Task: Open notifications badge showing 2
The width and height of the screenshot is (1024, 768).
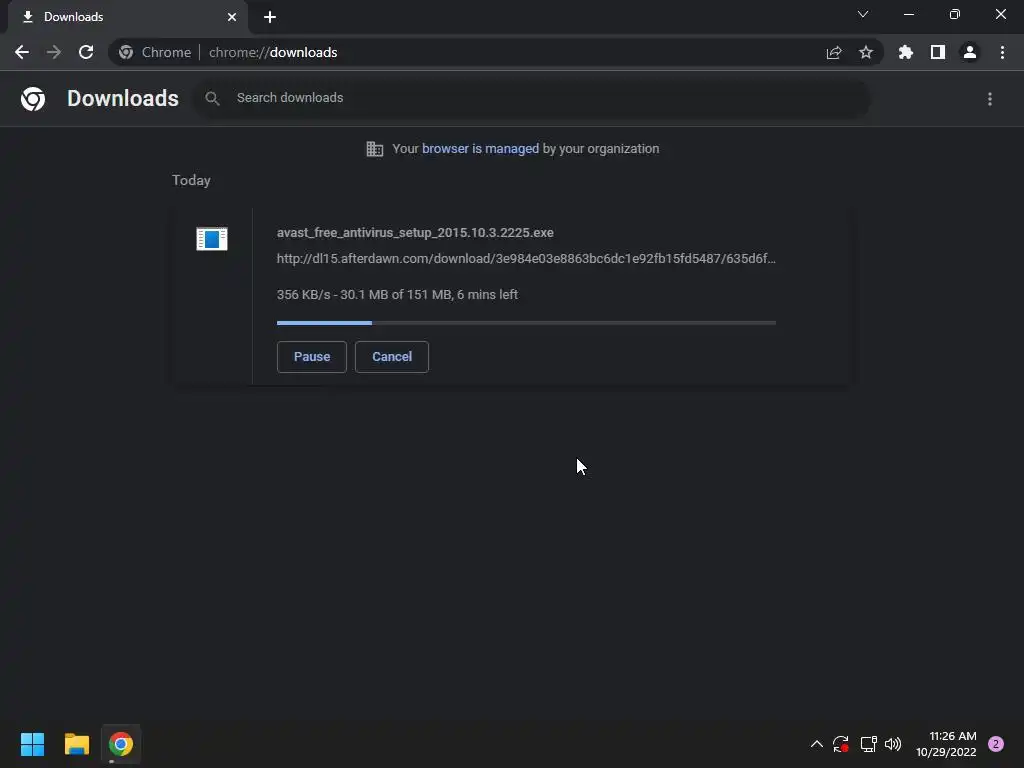Action: click(x=996, y=744)
